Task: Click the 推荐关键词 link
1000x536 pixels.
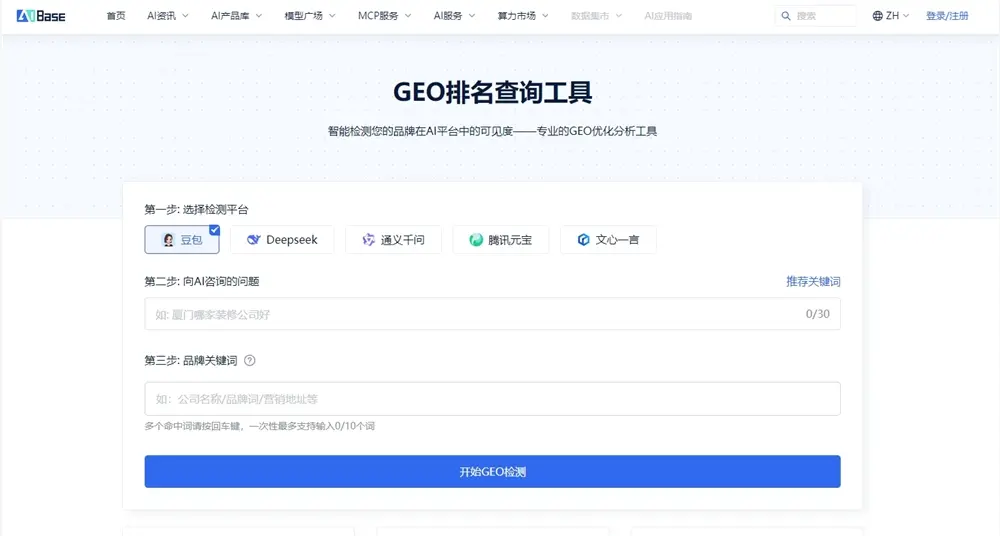Action: [813, 282]
